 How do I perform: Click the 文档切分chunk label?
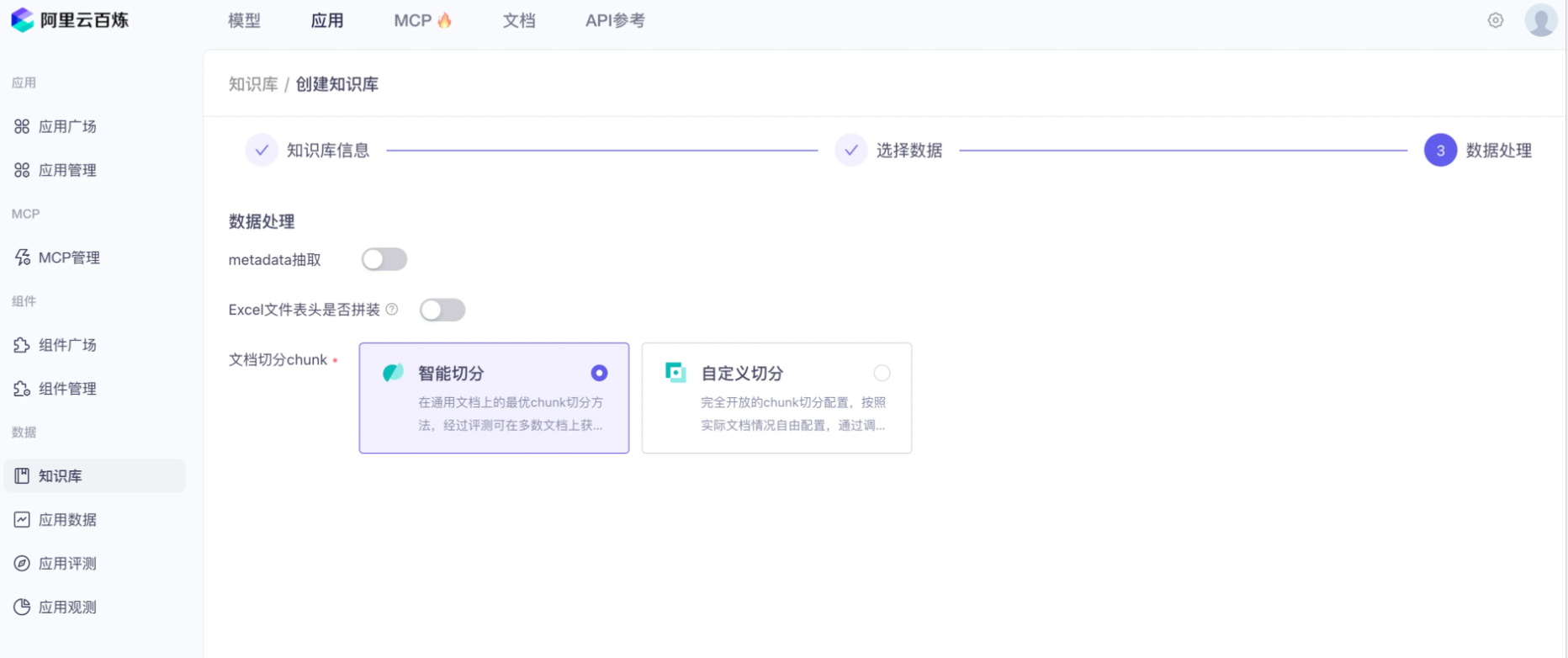tap(278, 359)
